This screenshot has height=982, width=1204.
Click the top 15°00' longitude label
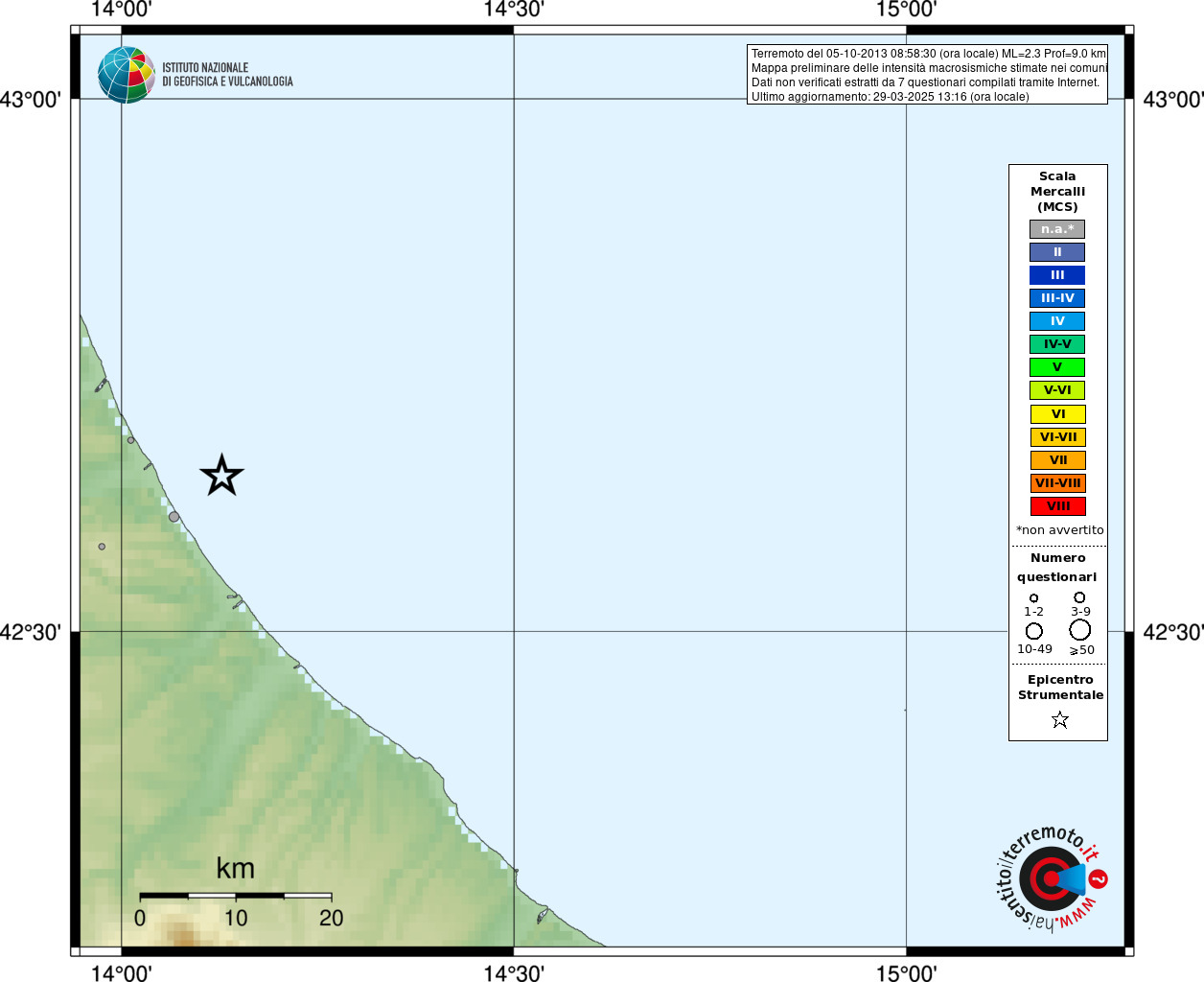click(906, 11)
